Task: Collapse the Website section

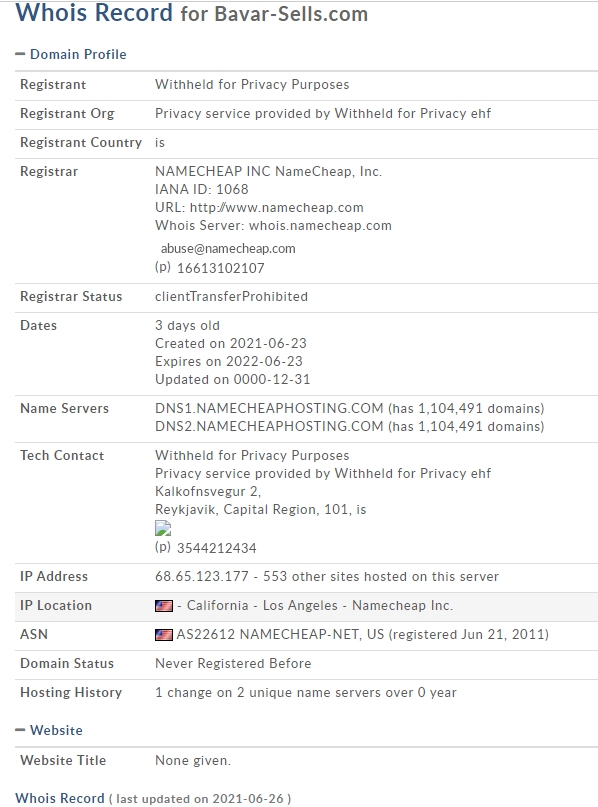Action: click(x=49, y=730)
